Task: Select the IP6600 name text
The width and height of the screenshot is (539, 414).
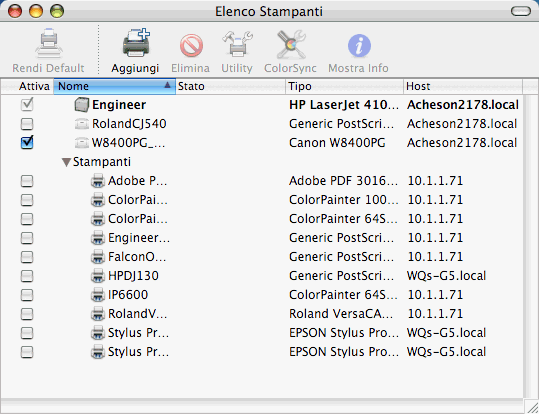Action: pyautogui.click(x=128, y=295)
